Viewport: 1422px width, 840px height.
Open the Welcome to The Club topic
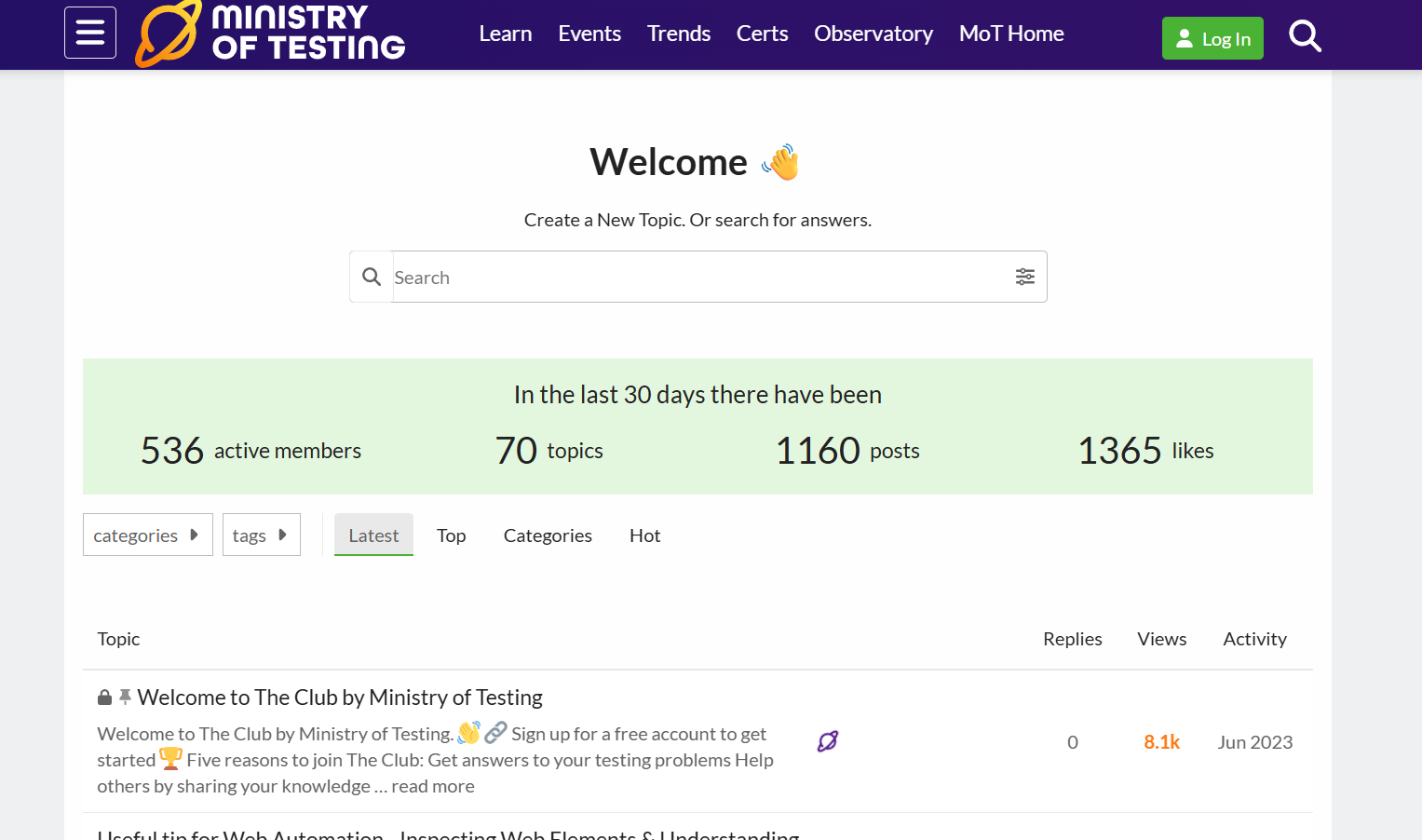pyautogui.click(x=340, y=697)
